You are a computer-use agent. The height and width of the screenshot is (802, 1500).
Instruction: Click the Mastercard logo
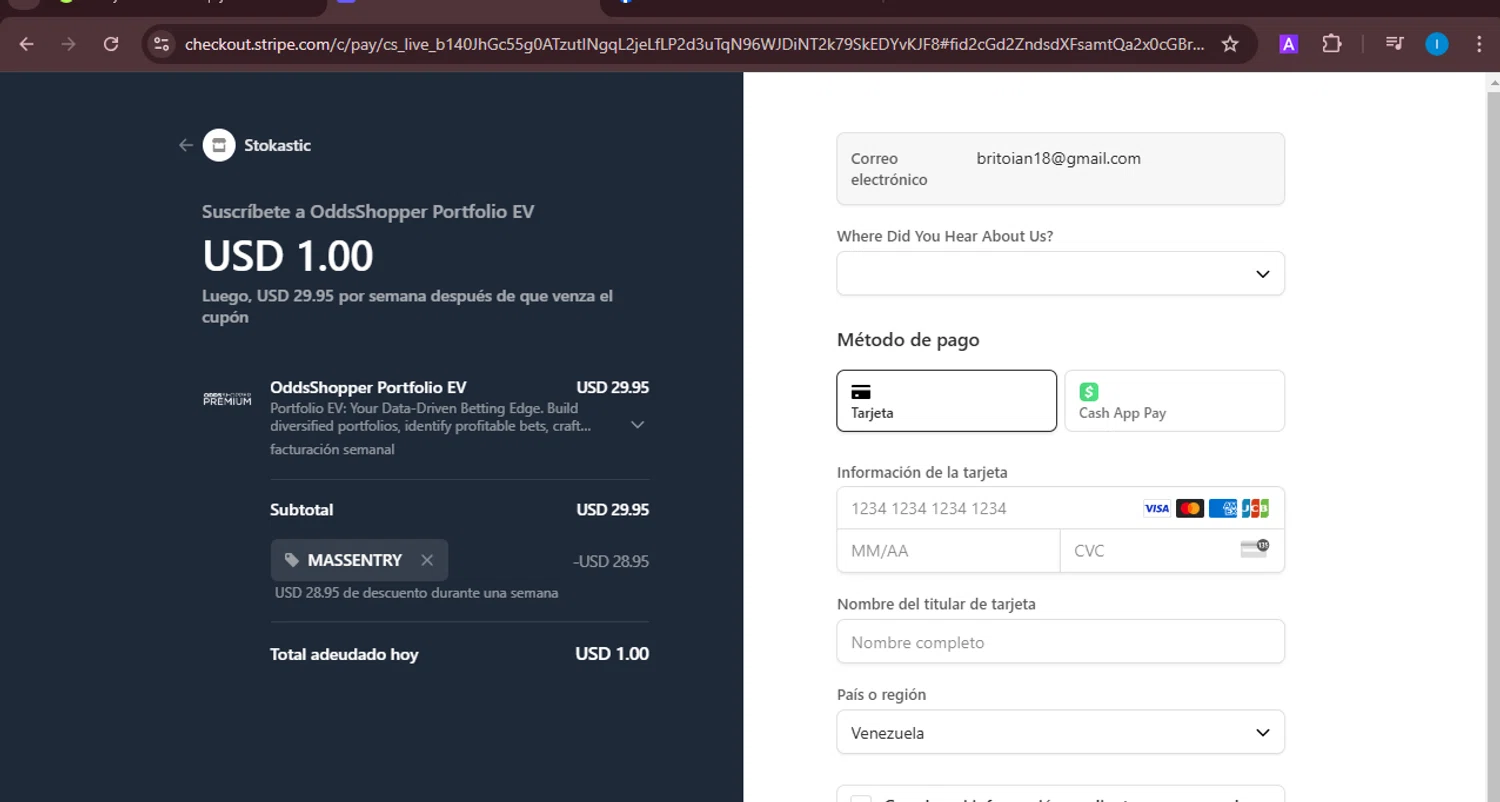pos(1189,509)
